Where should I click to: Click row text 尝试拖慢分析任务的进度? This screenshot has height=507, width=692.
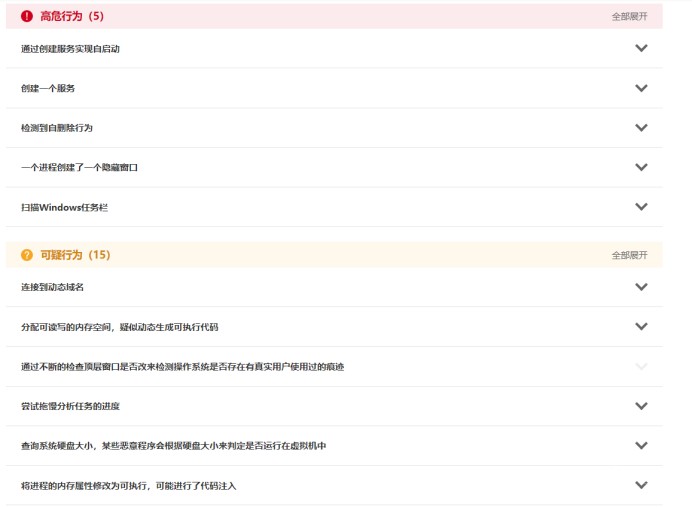click(x=70, y=406)
